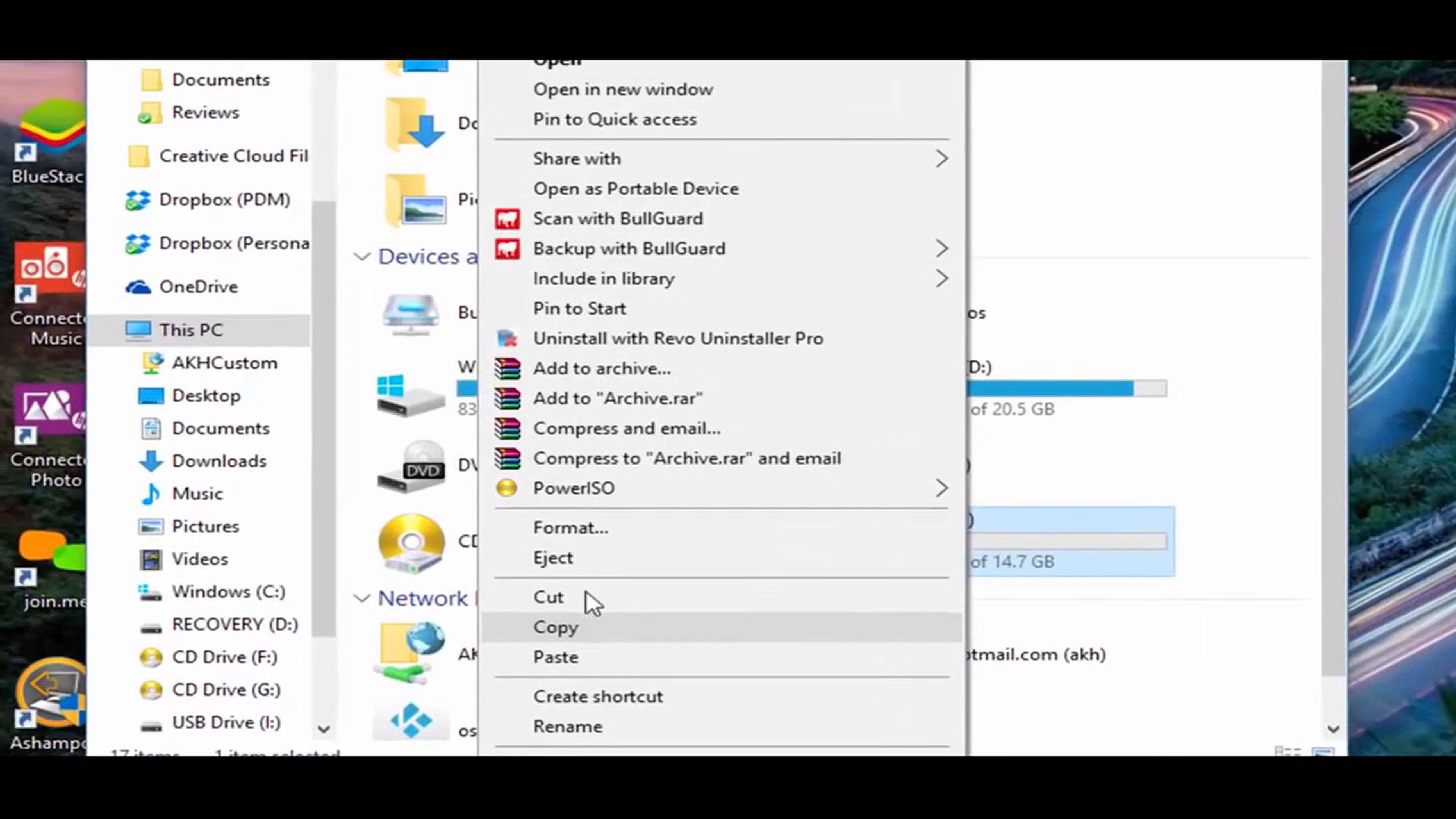Click the network folder with globe icon
This screenshot has width=1456, height=819.
pos(410,652)
